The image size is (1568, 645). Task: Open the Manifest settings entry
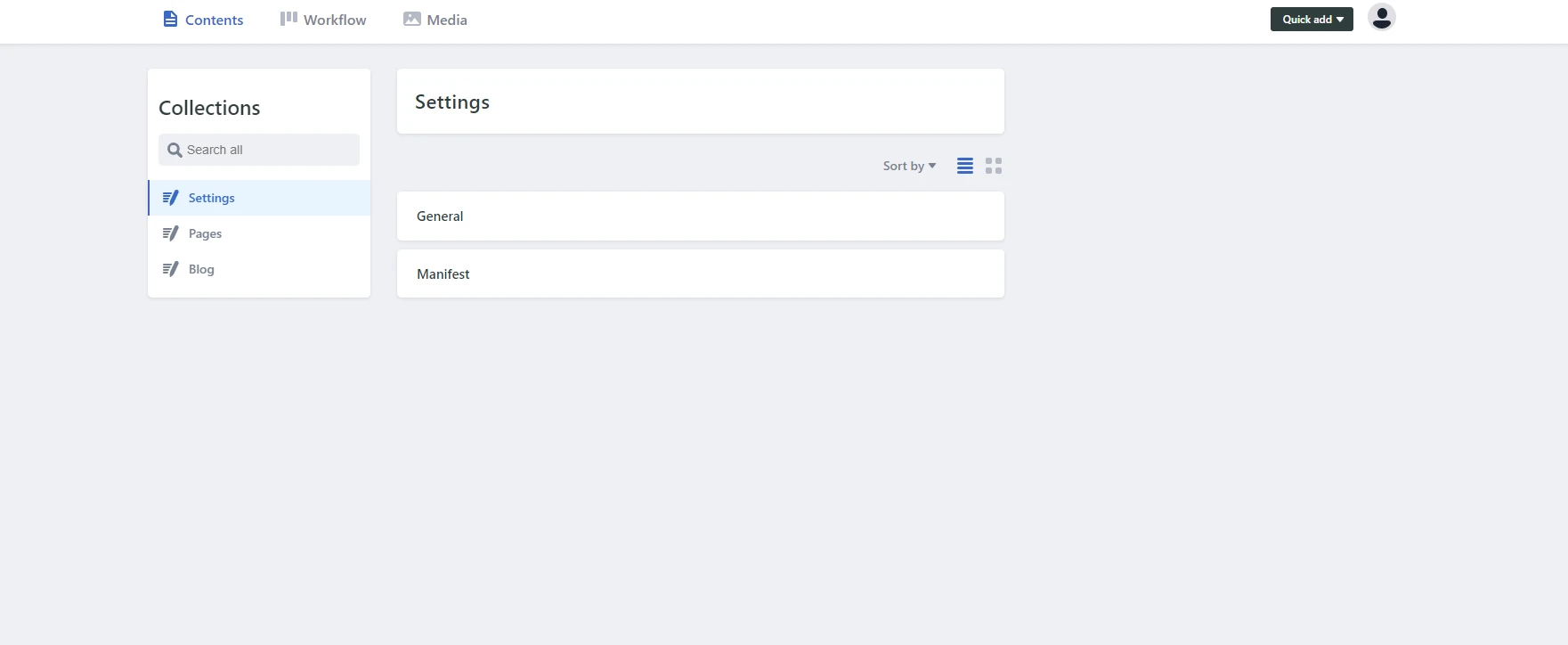(x=700, y=274)
